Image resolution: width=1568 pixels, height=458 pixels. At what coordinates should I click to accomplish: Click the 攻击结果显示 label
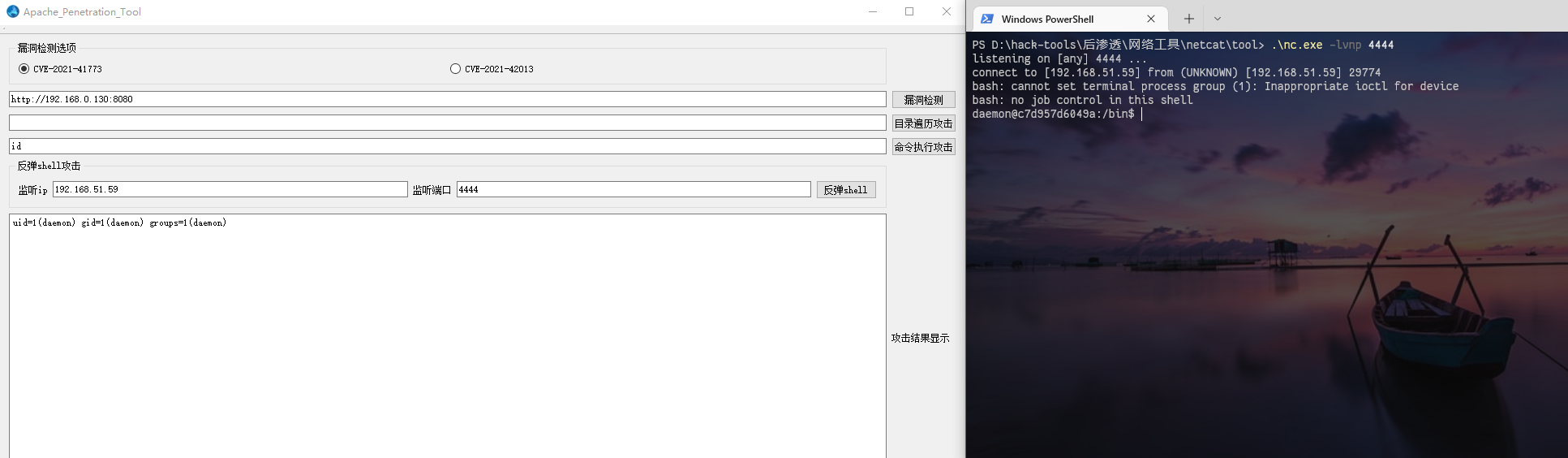[x=920, y=338]
